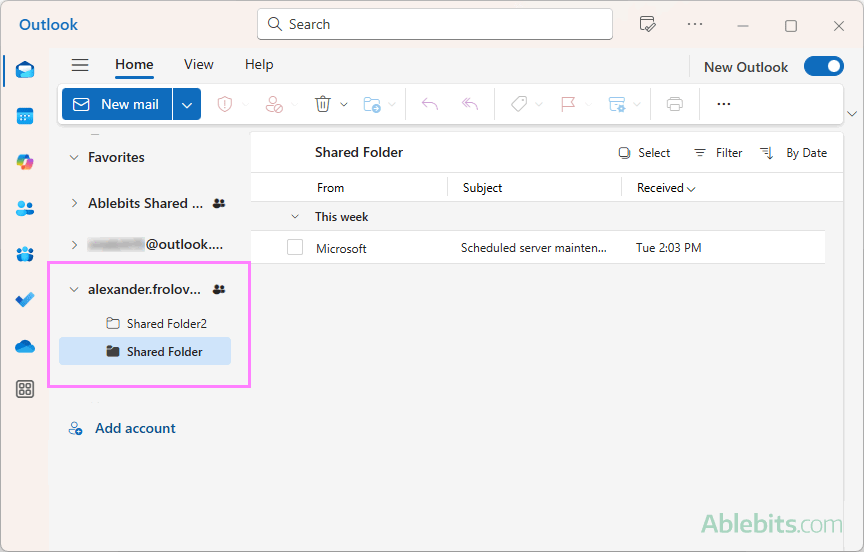Switch to the View tab
The height and width of the screenshot is (552, 864).
click(198, 64)
